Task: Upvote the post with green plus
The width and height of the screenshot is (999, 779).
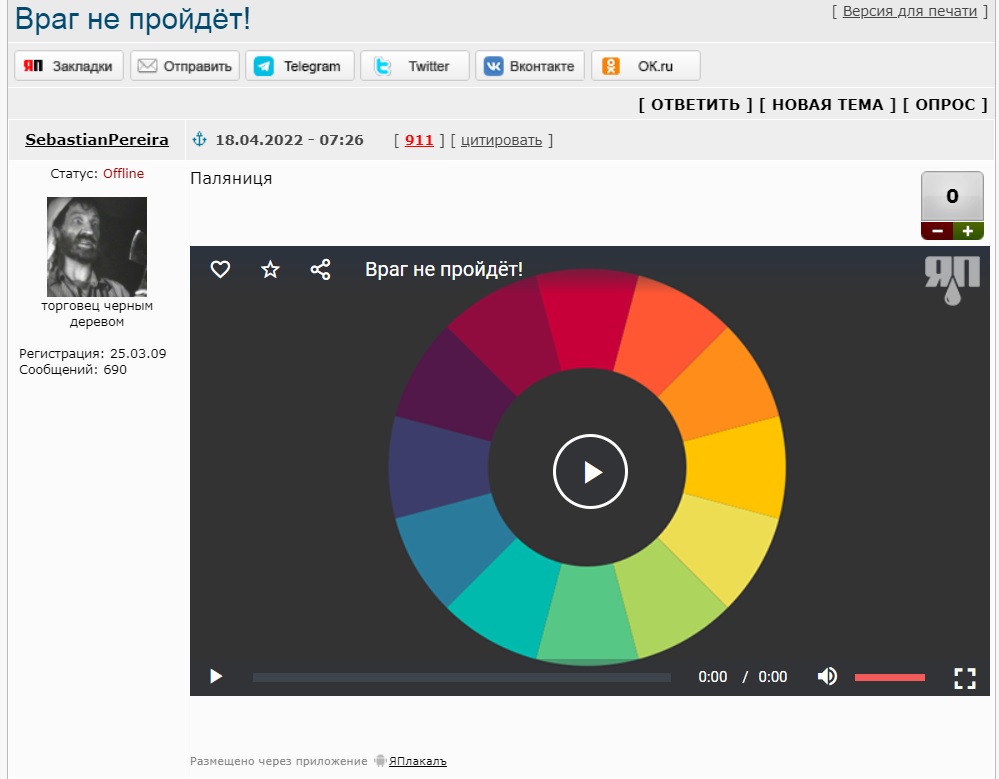Action: coord(968,231)
